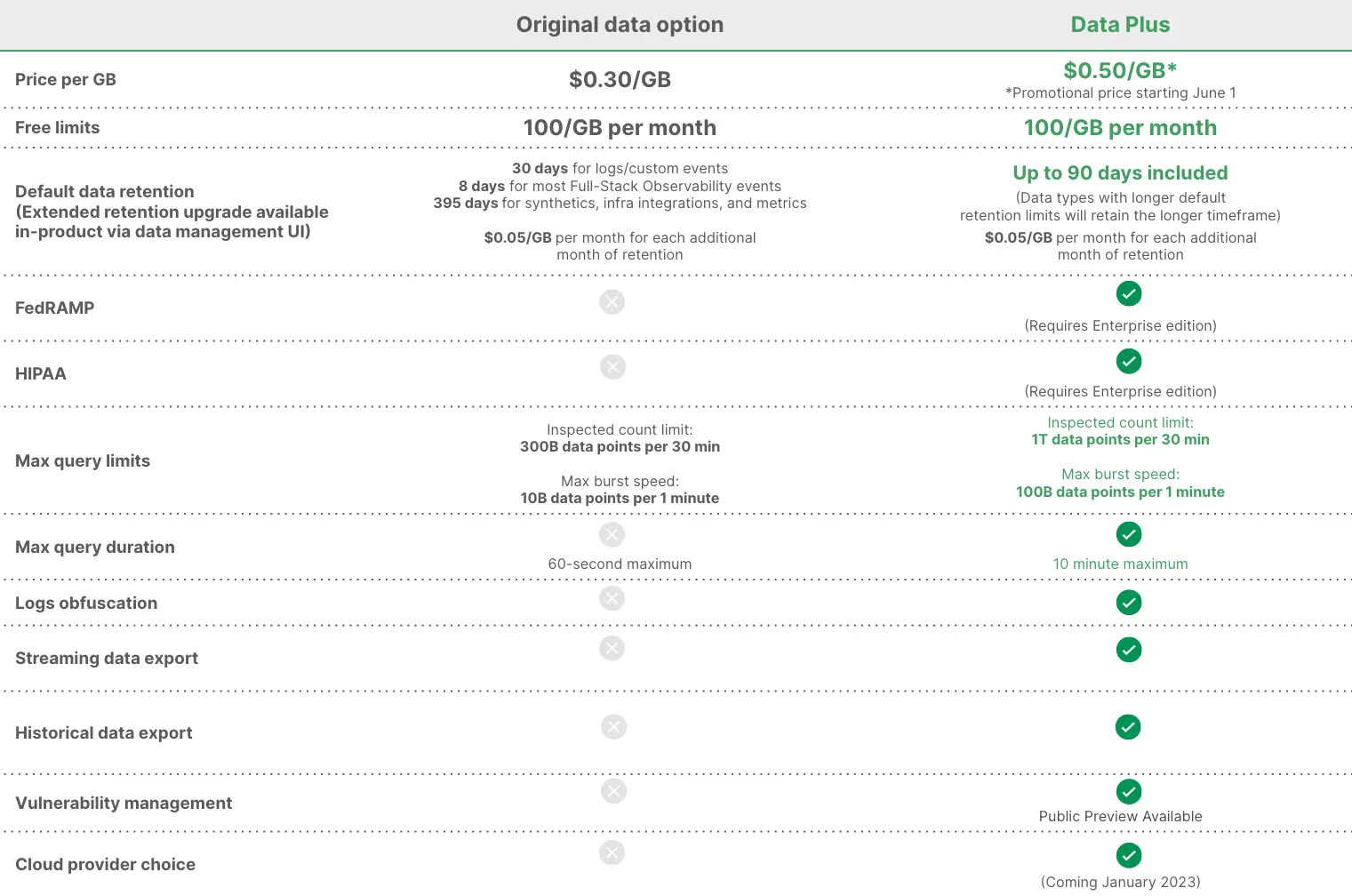Toggle the HIPAA X icon under Original data option
Screen dimensions: 1352x896
[612, 366]
